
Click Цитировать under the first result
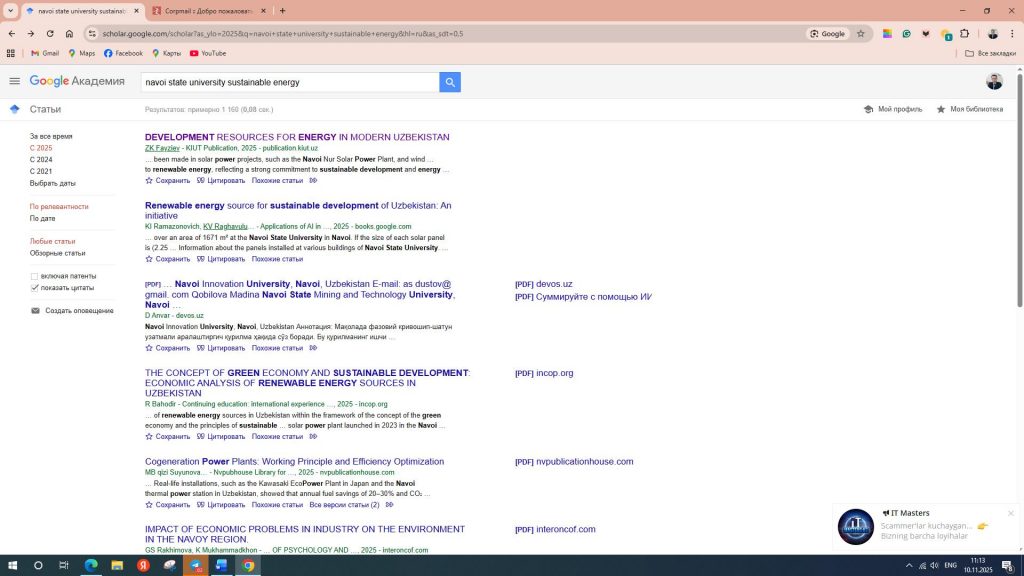(x=221, y=181)
